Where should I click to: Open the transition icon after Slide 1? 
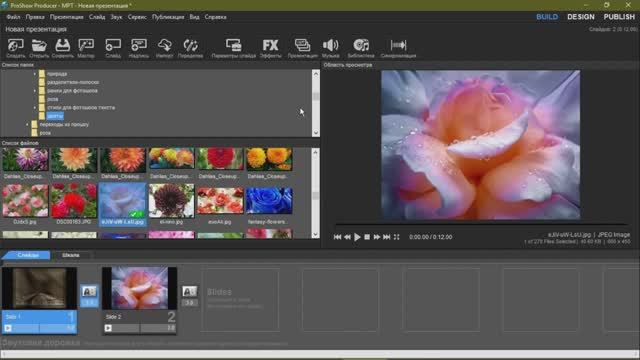(89, 291)
